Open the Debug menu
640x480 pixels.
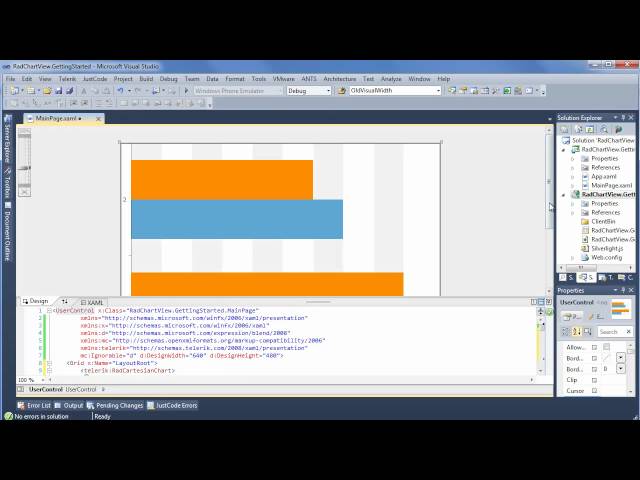tap(168, 79)
